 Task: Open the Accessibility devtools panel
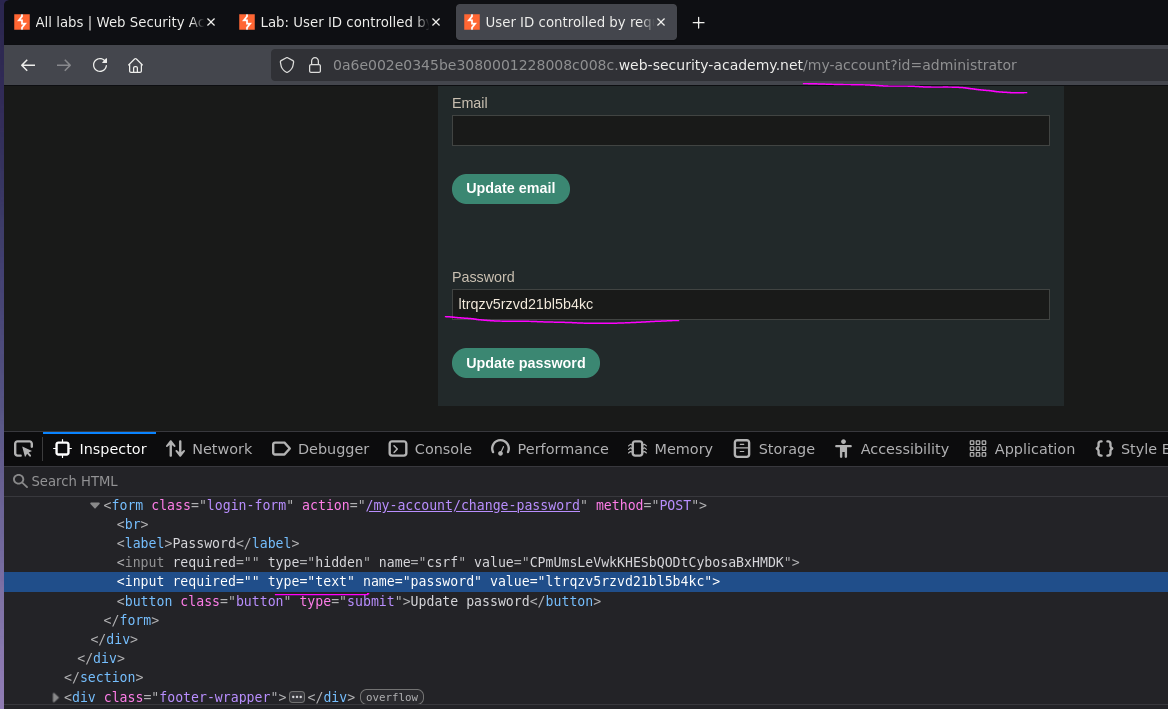[891, 449]
